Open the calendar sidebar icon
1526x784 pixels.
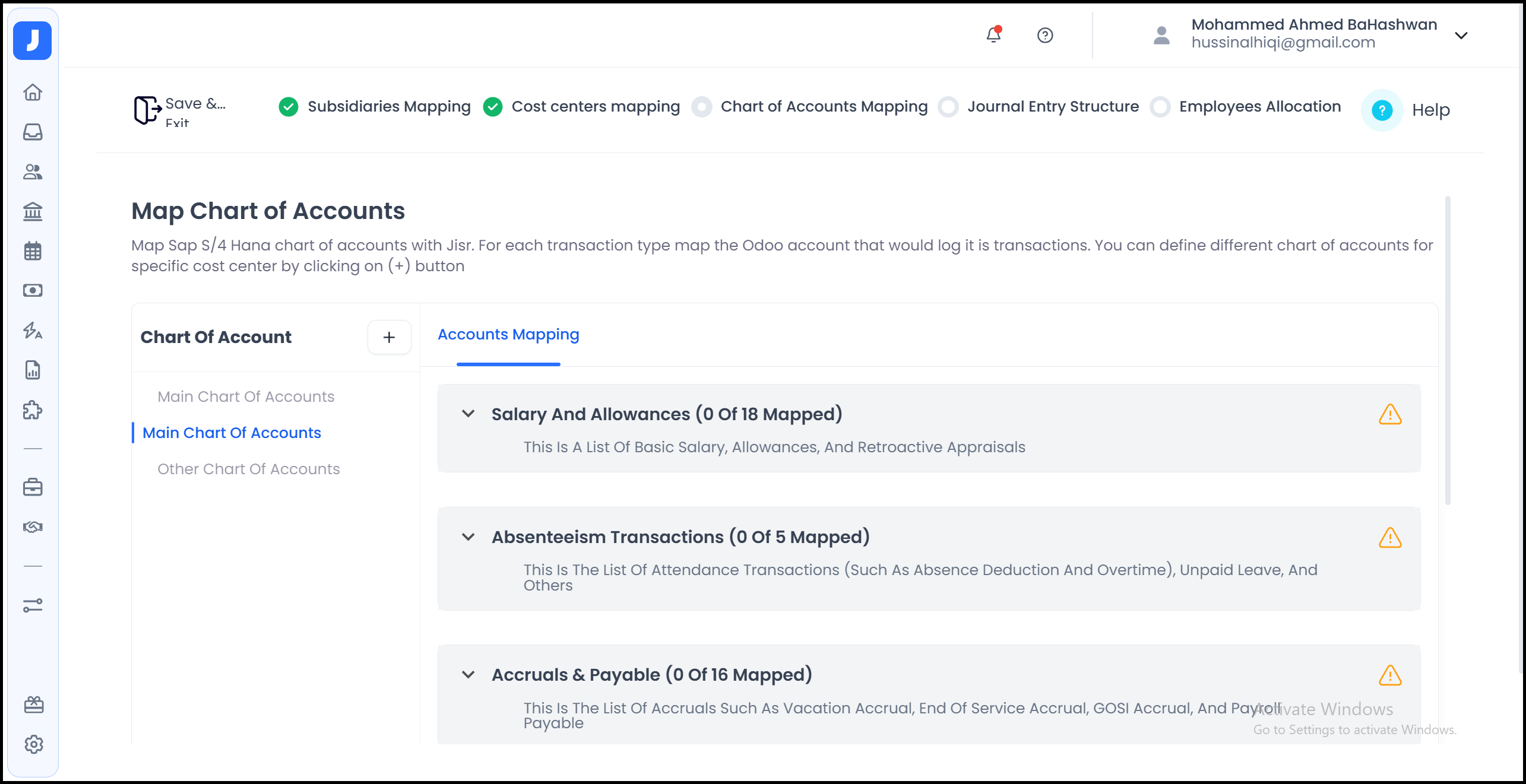coord(33,251)
